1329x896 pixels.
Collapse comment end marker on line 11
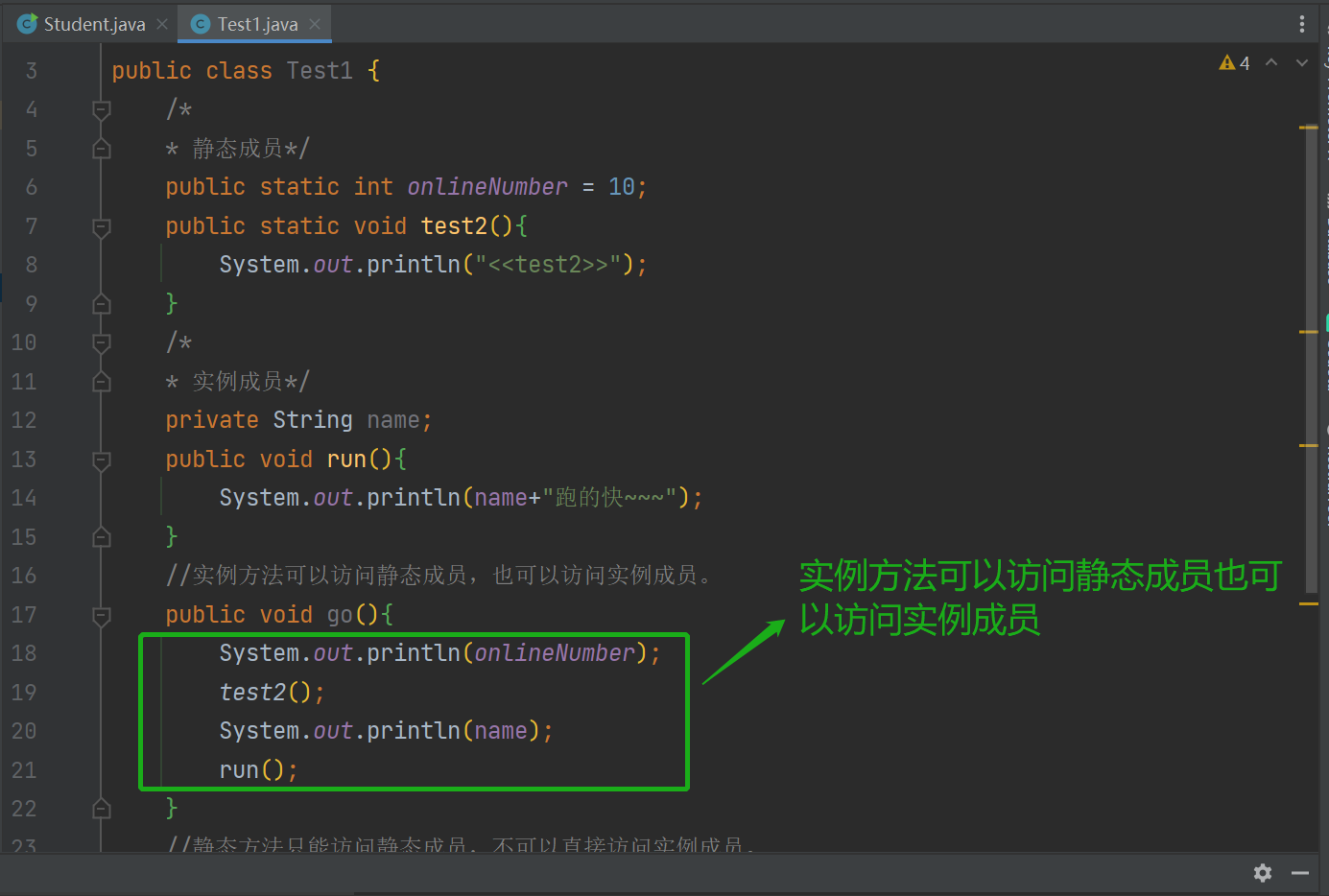102,382
